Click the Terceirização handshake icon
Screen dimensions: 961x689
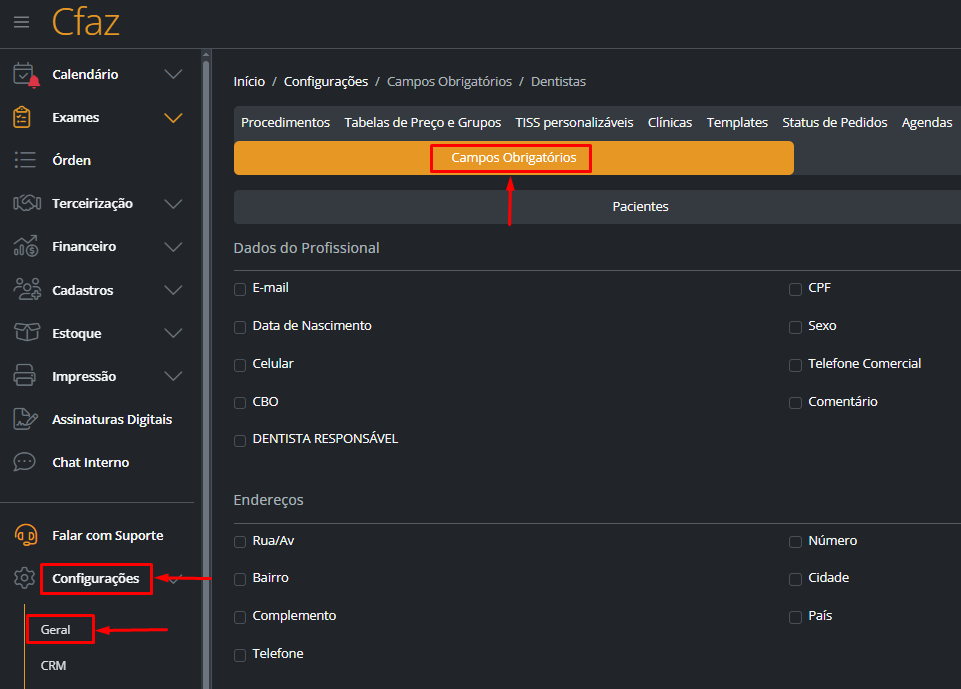coord(27,203)
